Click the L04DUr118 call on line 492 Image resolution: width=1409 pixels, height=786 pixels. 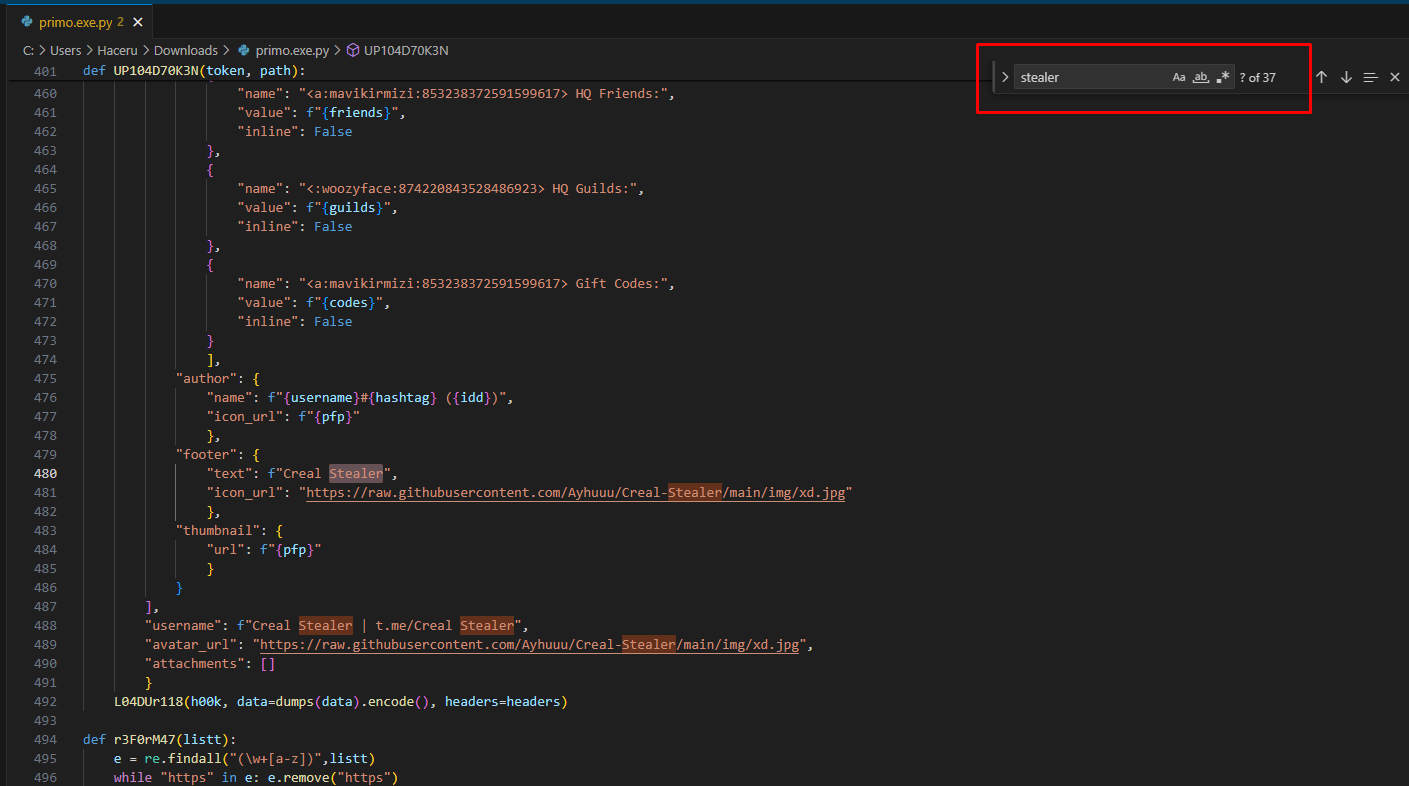(x=148, y=702)
